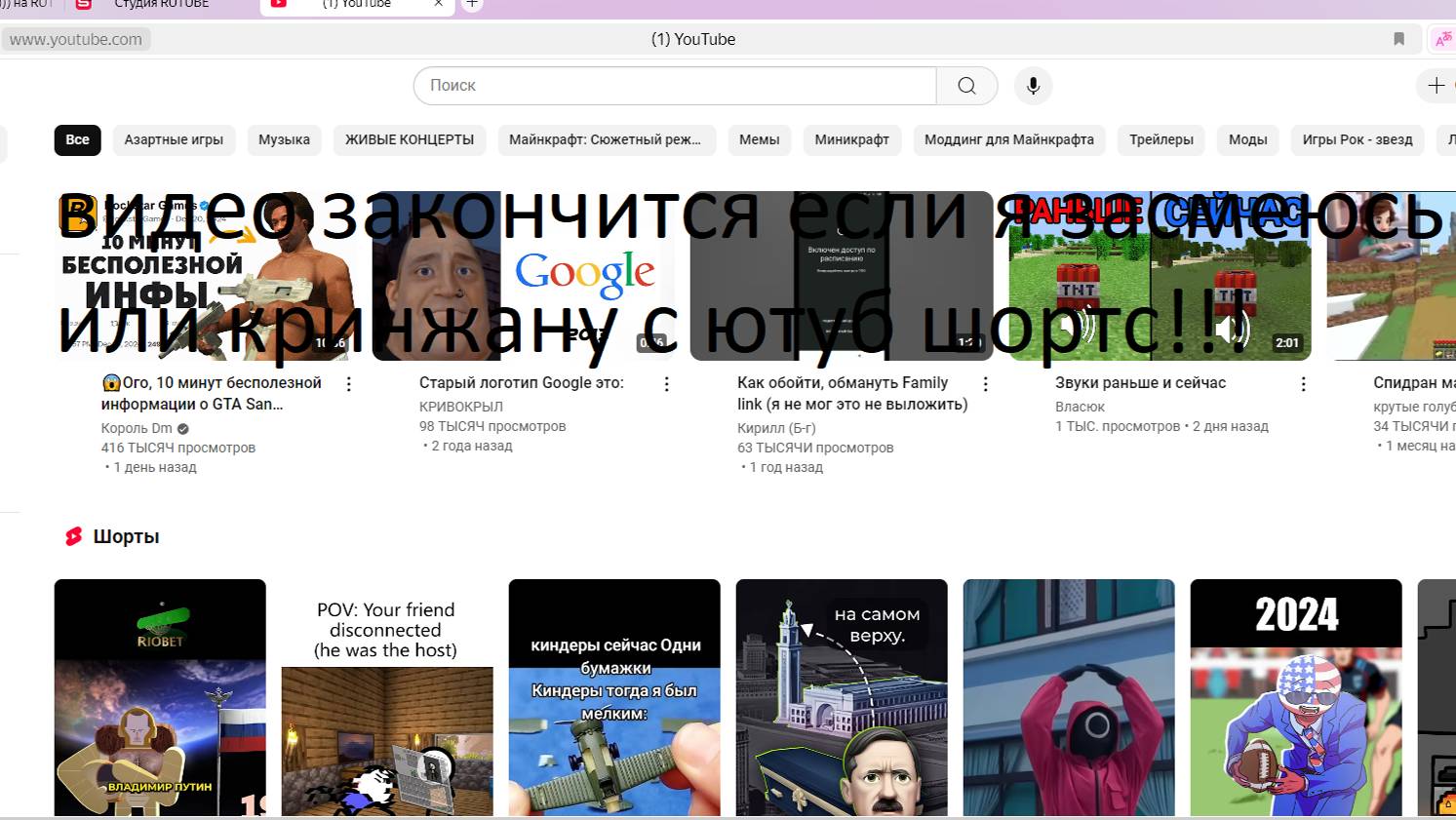
Task: Open menu for GTA San video
Action: click(349, 384)
